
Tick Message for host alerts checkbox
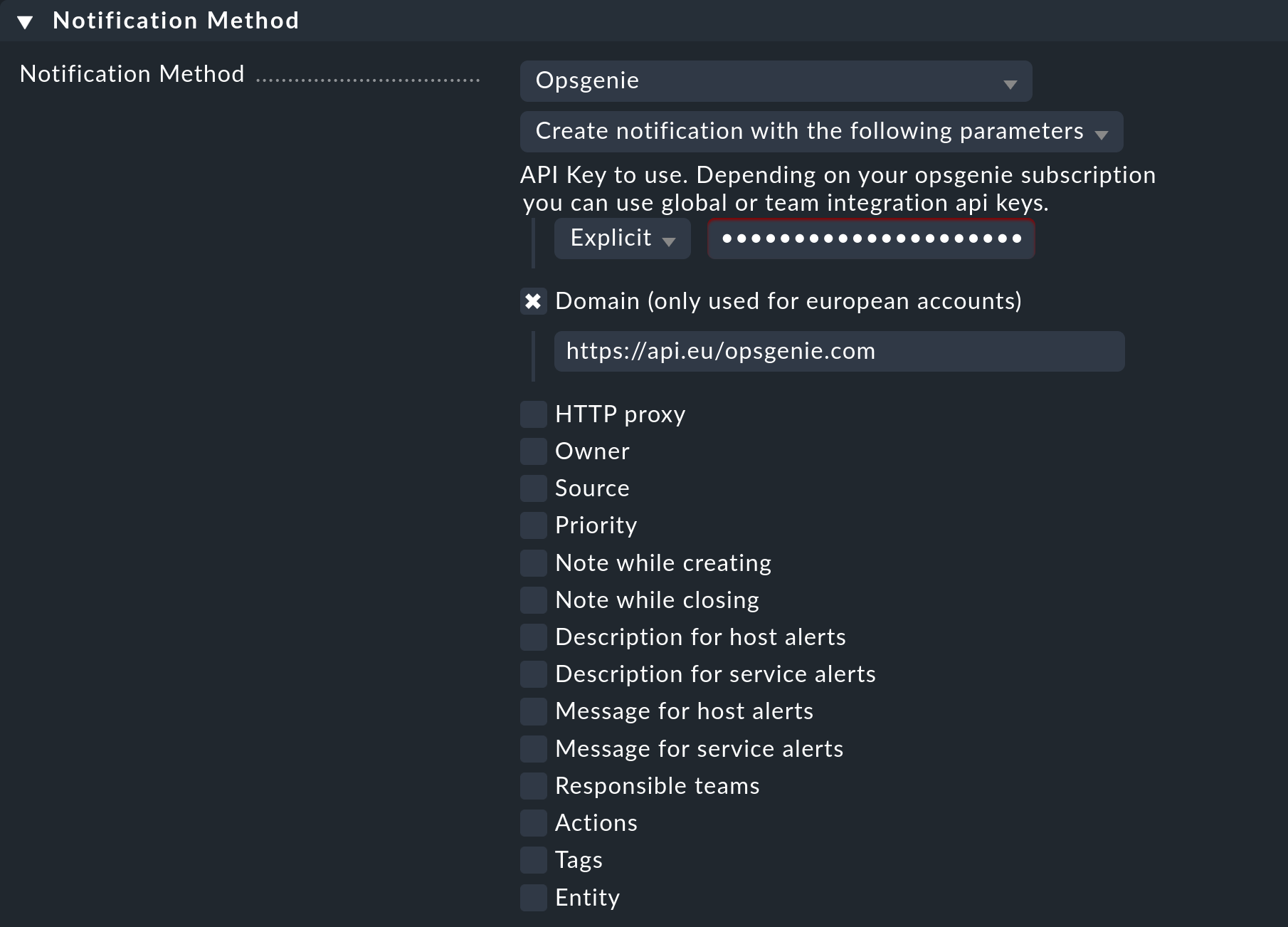[x=534, y=711]
